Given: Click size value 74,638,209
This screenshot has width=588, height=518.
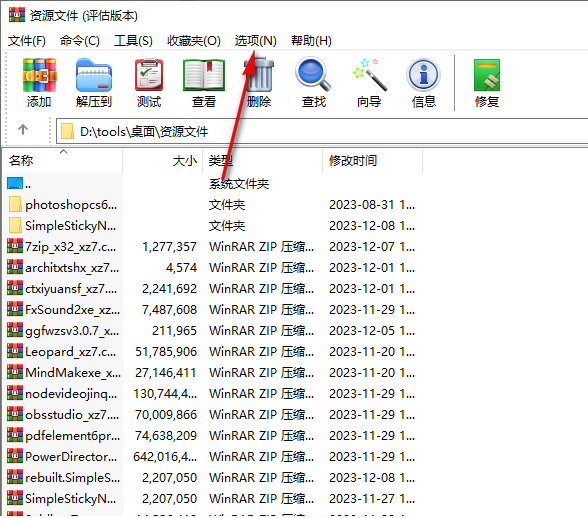Looking at the screenshot, I should [166, 435].
